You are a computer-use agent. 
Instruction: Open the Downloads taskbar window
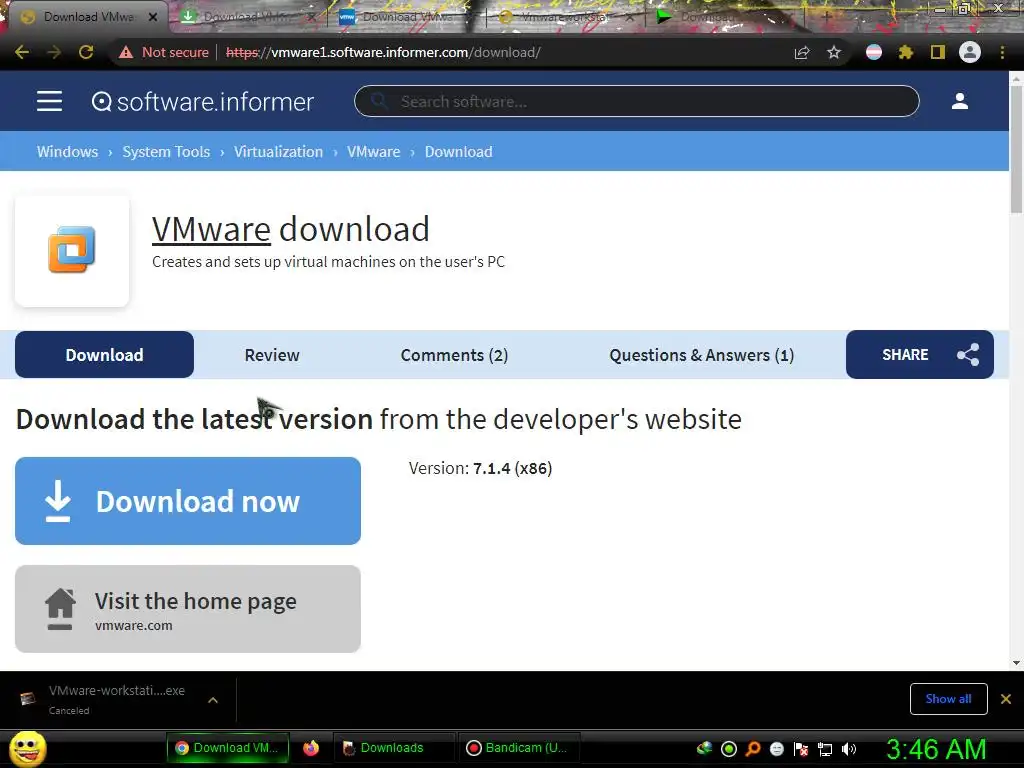[x=394, y=748]
